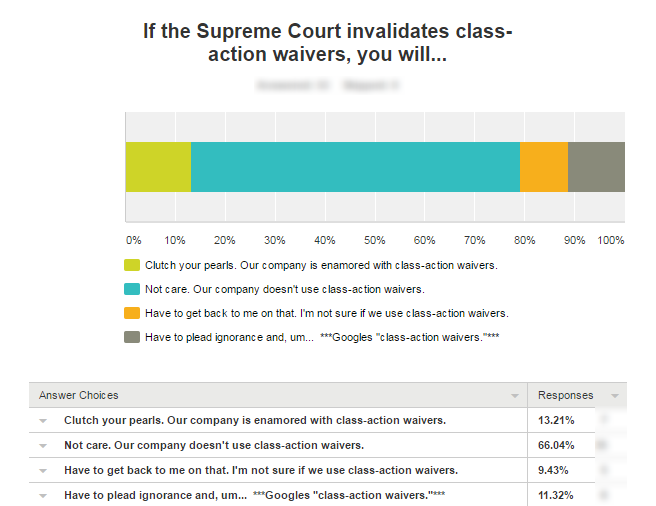656x506 pixels.
Task: Select the Answer Choices column header
Action: point(78,396)
